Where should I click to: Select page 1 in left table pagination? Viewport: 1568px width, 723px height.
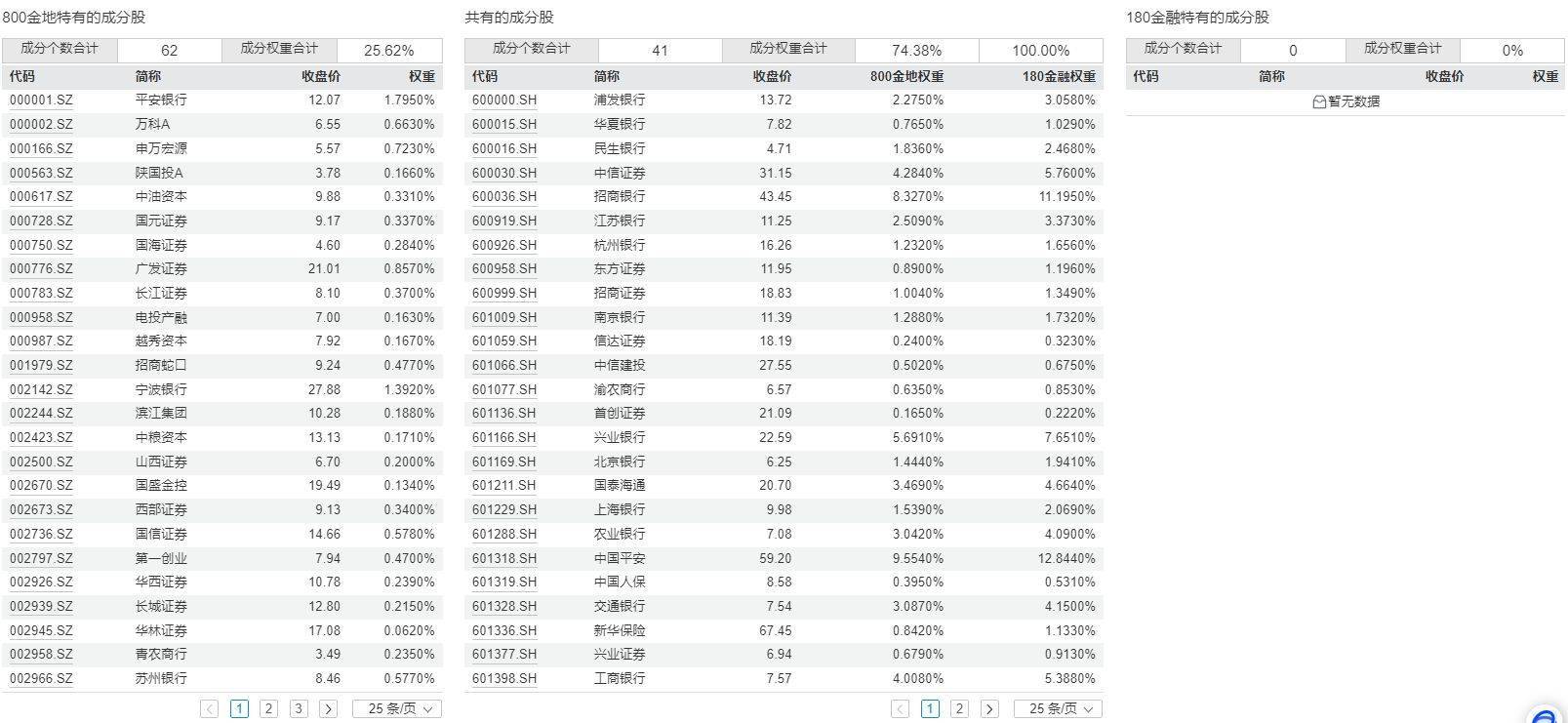coord(239,709)
